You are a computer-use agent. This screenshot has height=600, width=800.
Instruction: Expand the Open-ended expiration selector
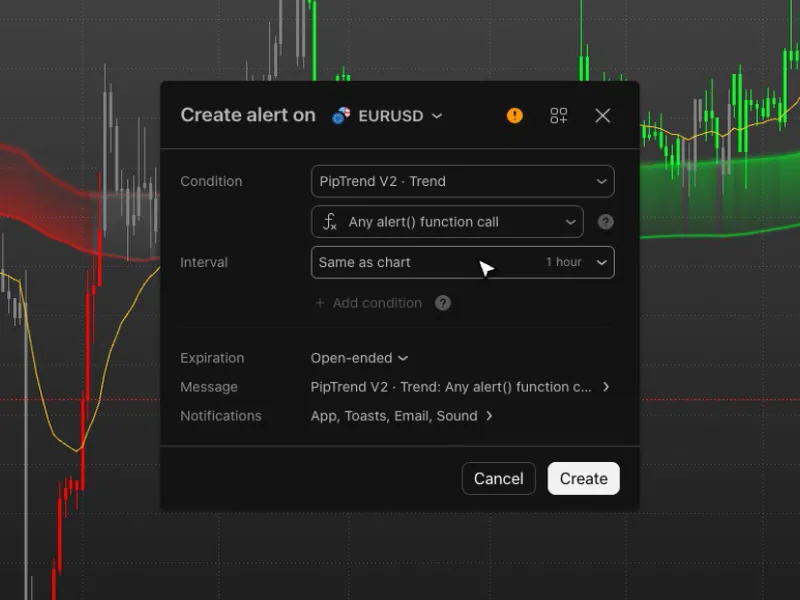pos(359,358)
